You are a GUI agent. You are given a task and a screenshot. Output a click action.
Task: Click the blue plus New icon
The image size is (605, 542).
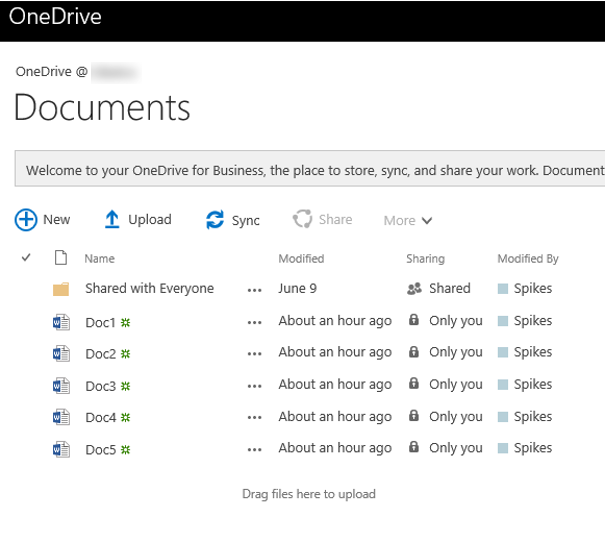click(26, 220)
